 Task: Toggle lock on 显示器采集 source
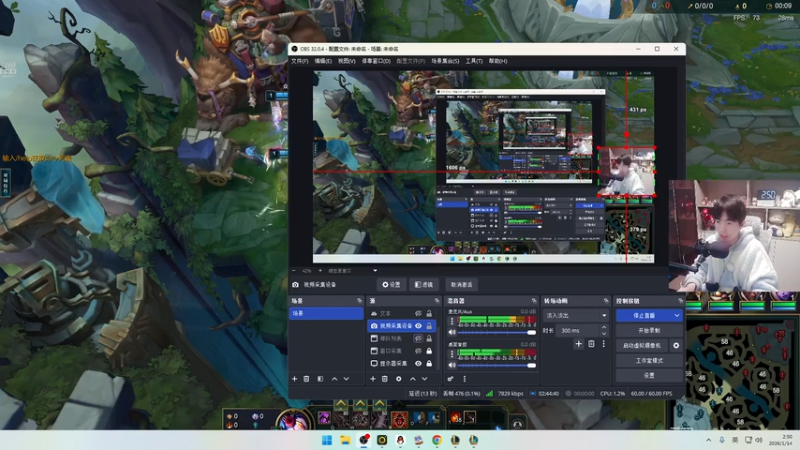[429, 363]
